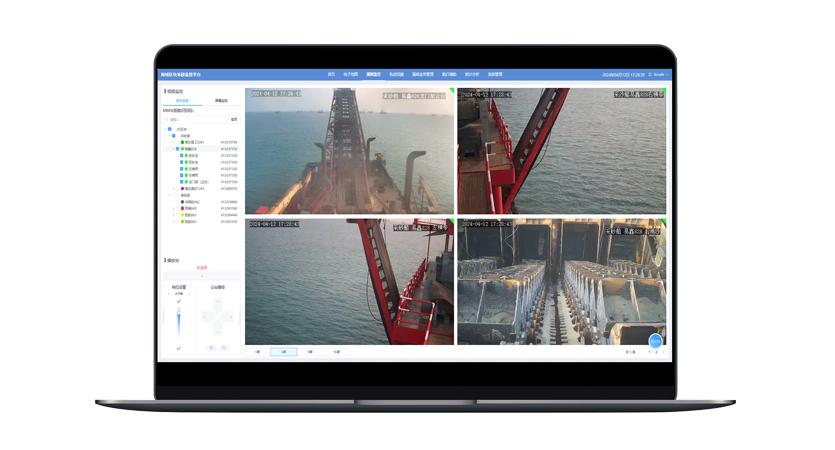Image resolution: width=835 pixels, height=450 pixels.
Task: Click the blue round floating button on bottom-right video
Action: [655, 341]
